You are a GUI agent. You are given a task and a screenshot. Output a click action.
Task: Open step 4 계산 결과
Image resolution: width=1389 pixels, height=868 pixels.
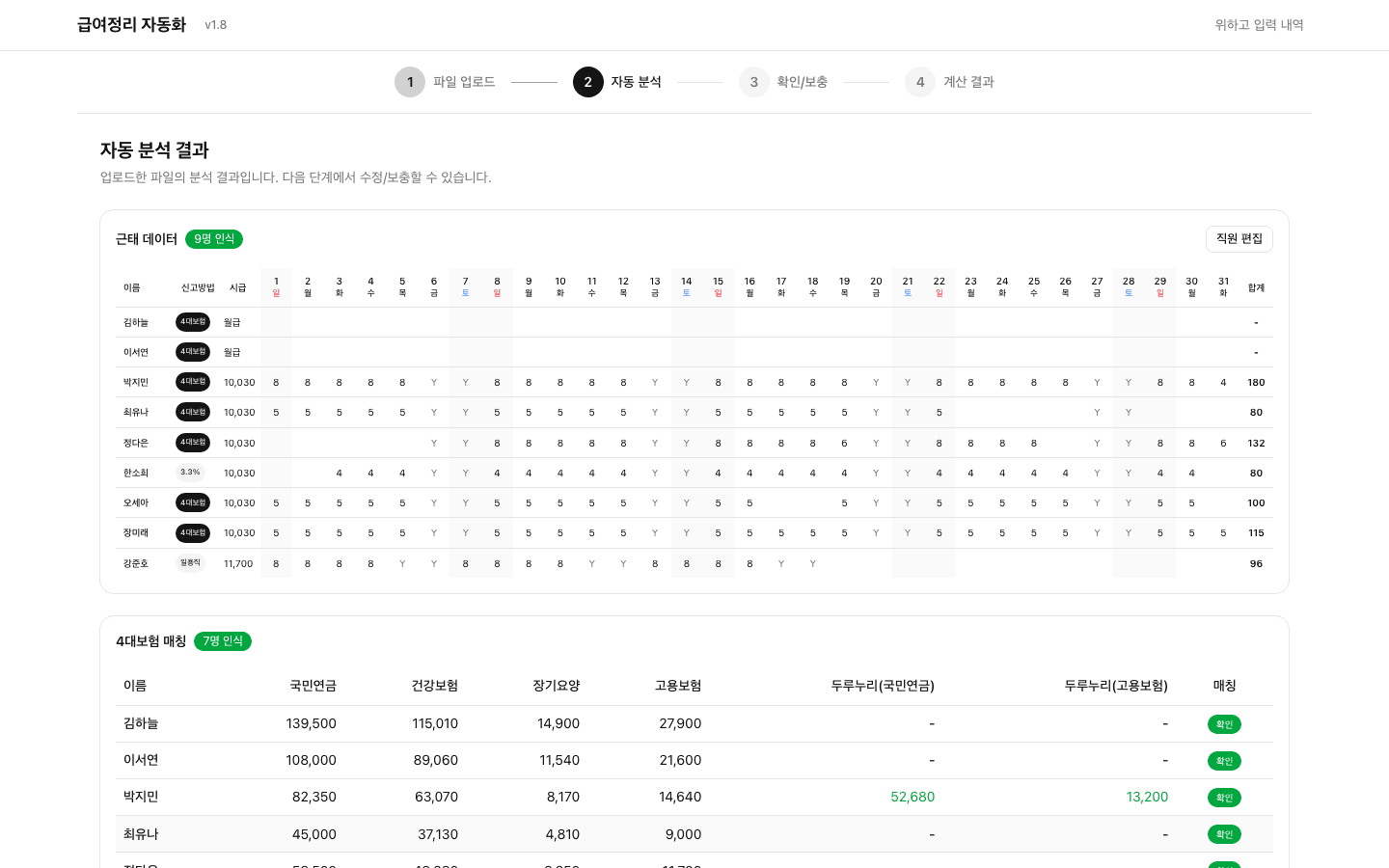[949, 82]
